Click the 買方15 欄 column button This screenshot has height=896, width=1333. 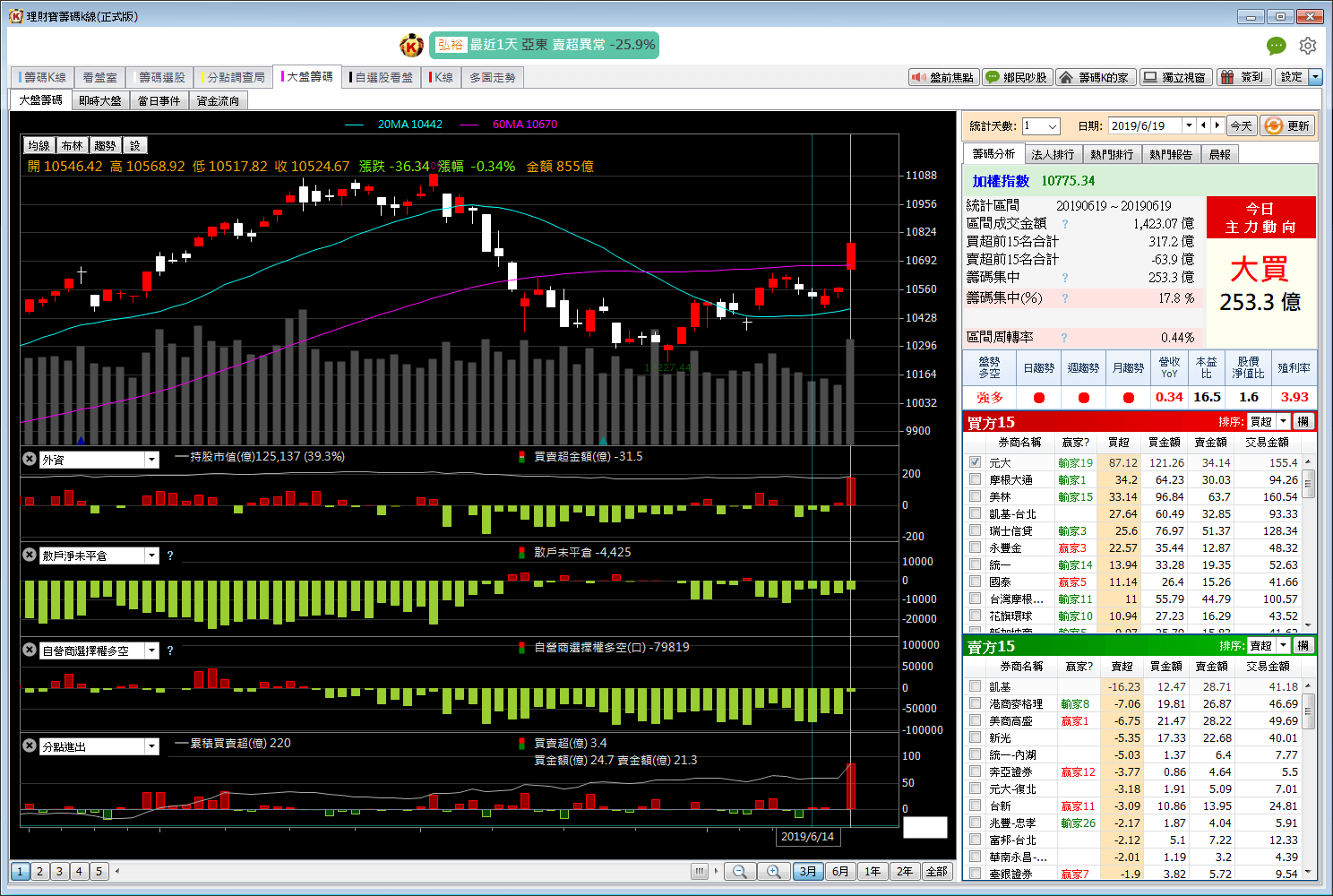click(x=1303, y=421)
